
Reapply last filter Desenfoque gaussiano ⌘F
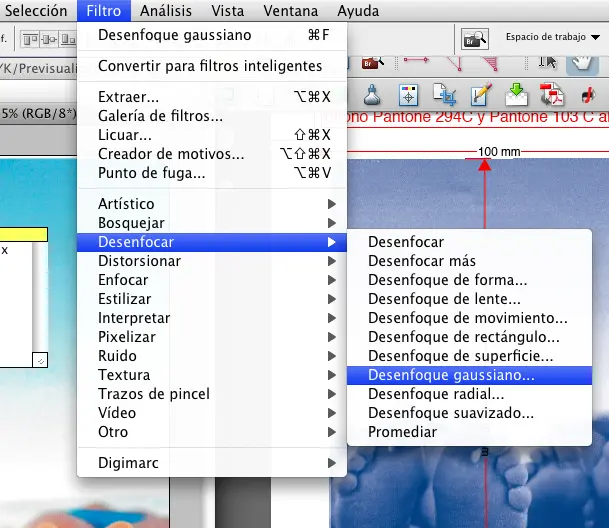coord(212,35)
